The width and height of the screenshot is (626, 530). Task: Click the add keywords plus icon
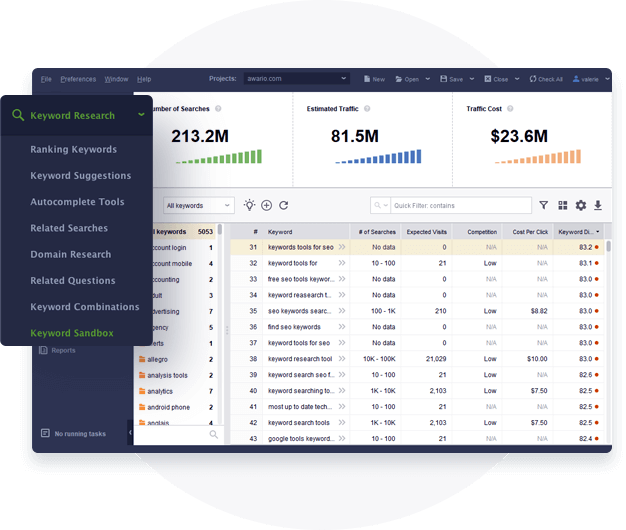coord(266,205)
